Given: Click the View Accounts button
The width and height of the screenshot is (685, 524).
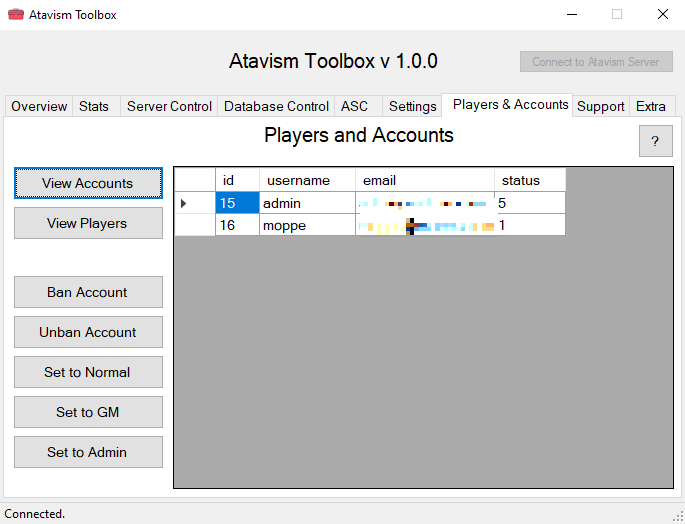Looking at the screenshot, I should (x=88, y=183).
